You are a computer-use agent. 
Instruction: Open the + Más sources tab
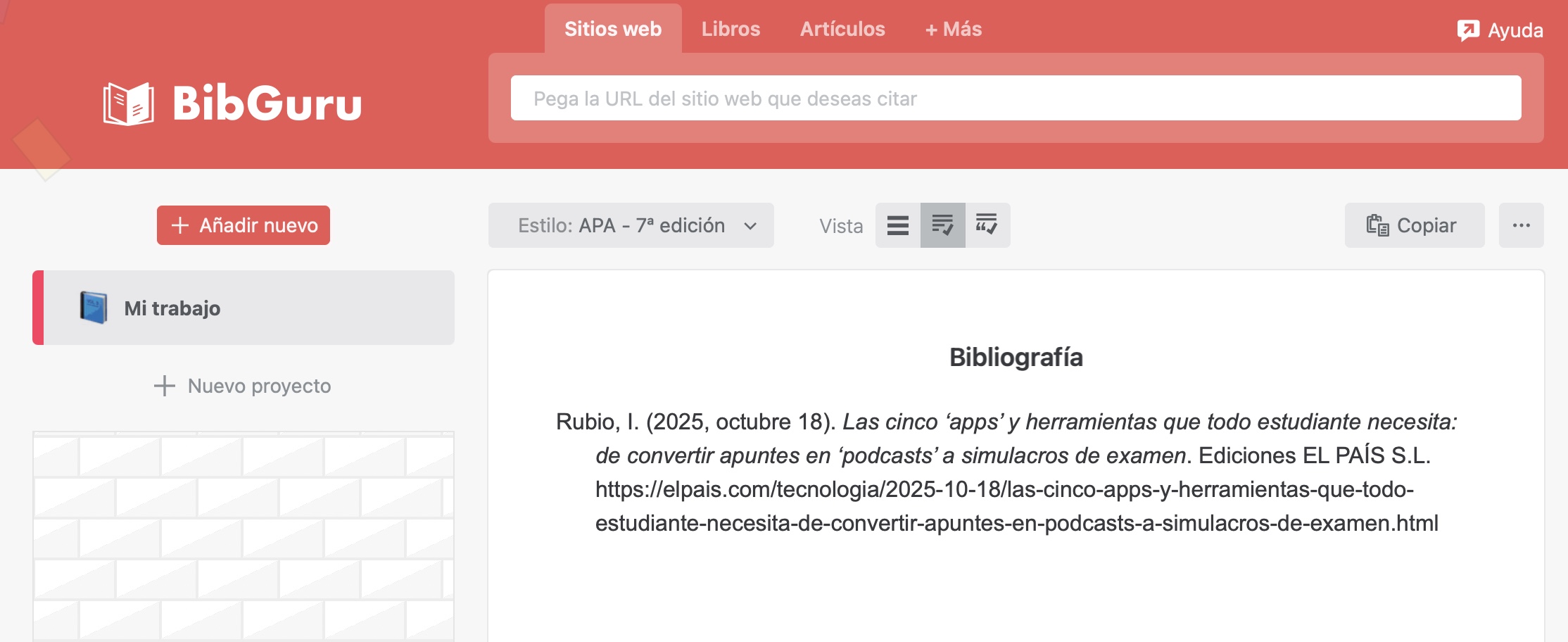(954, 29)
